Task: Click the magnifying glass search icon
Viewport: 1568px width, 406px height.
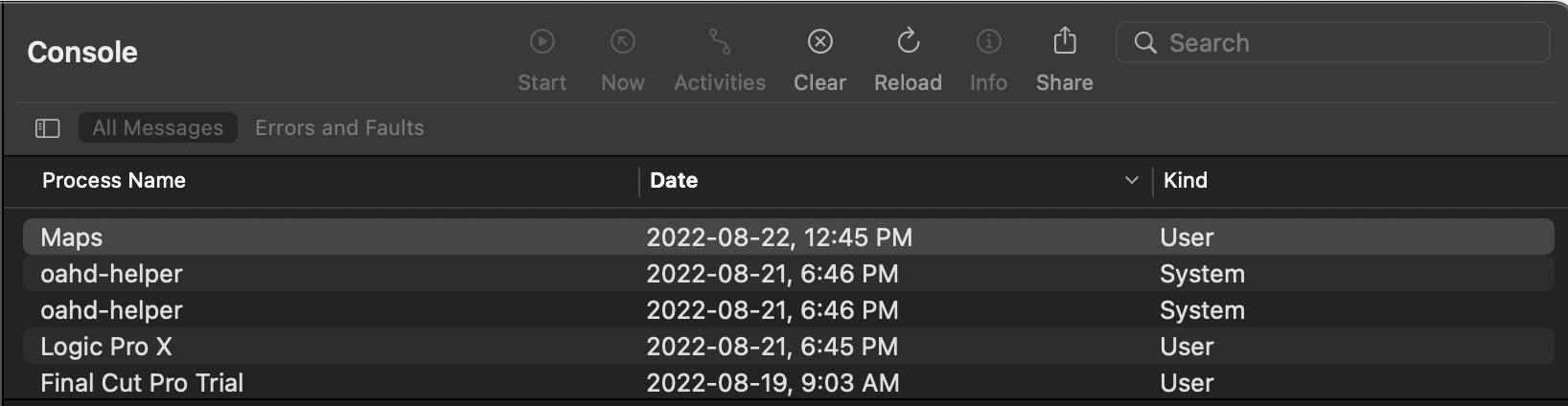Action: (1145, 43)
